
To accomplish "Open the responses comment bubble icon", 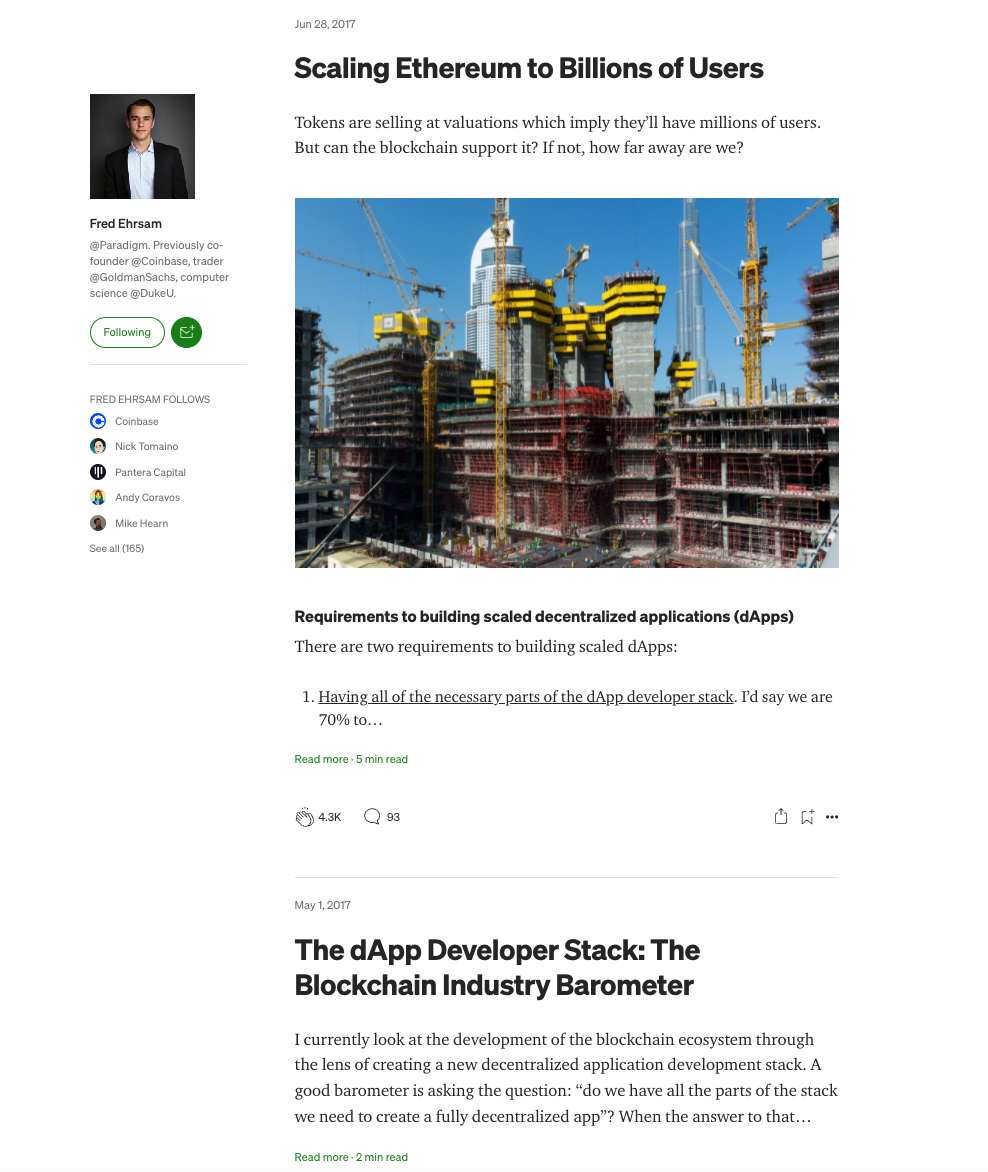I will [372, 816].
